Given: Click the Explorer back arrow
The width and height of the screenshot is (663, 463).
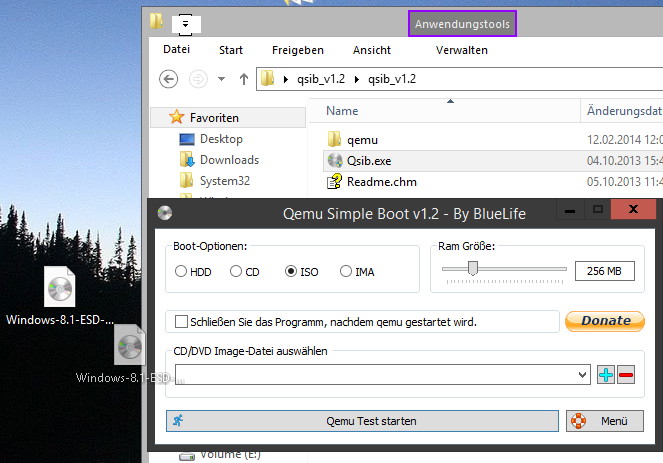Looking at the screenshot, I should 168,79.
